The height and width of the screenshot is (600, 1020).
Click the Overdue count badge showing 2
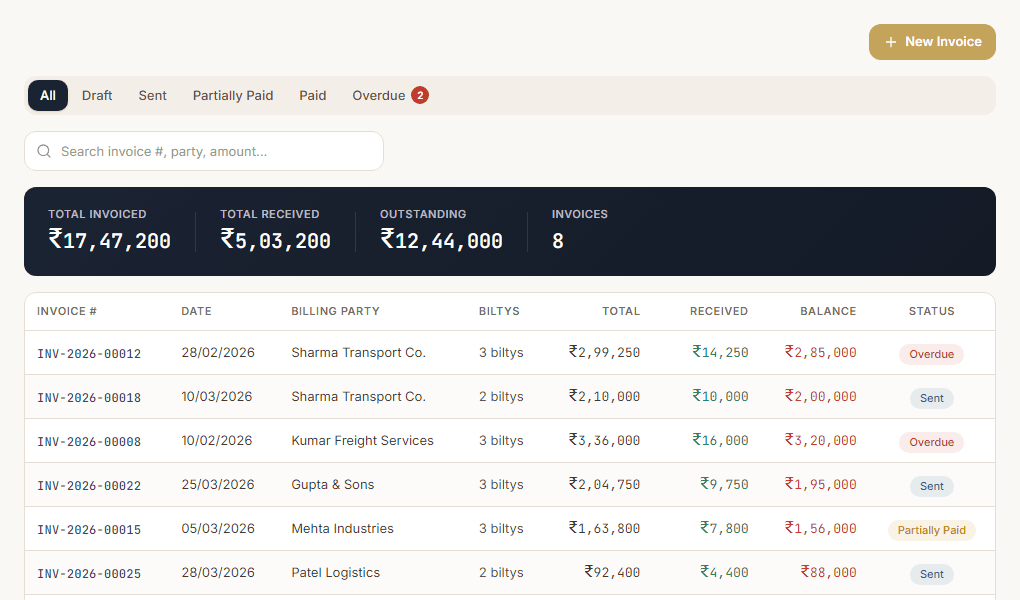coord(420,96)
